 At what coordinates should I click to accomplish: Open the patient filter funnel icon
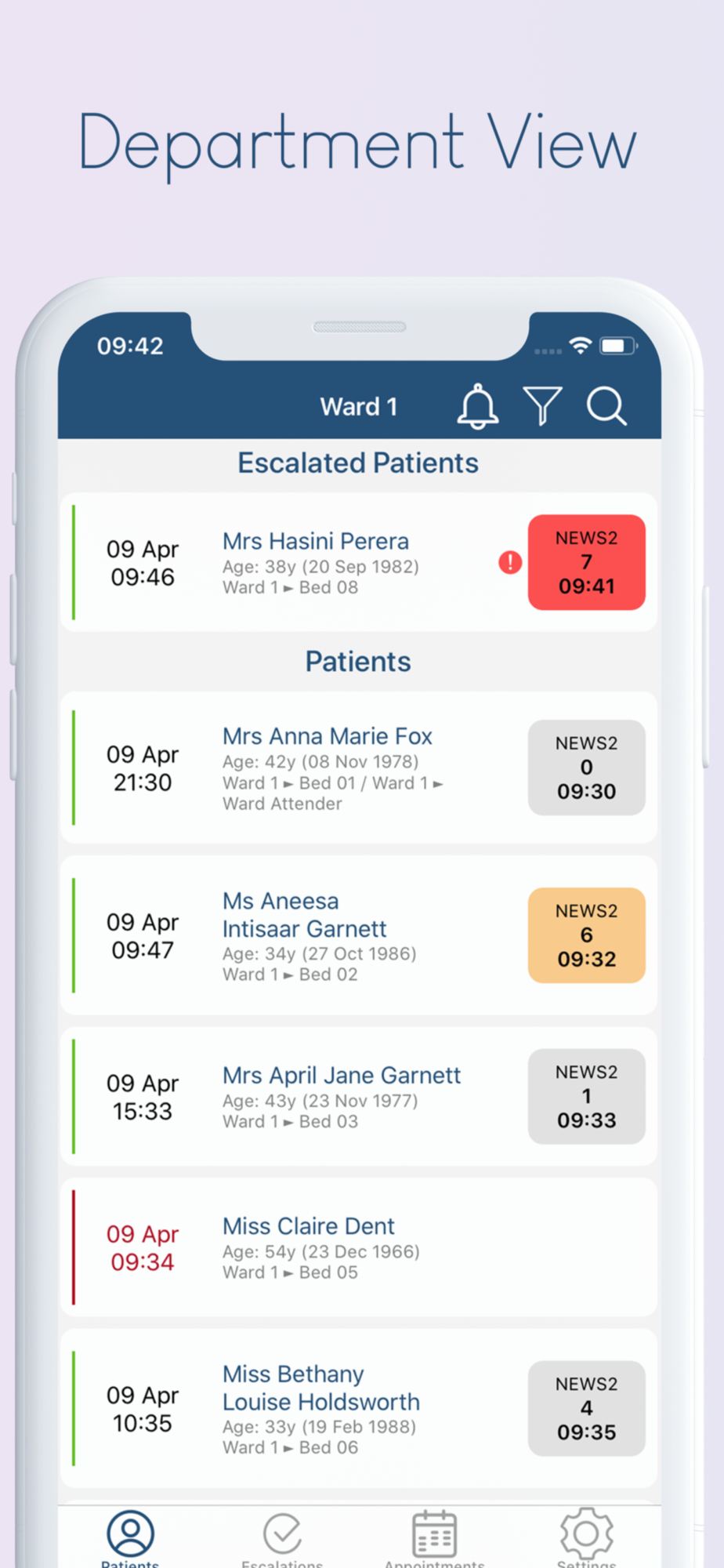click(x=542, y=405)
